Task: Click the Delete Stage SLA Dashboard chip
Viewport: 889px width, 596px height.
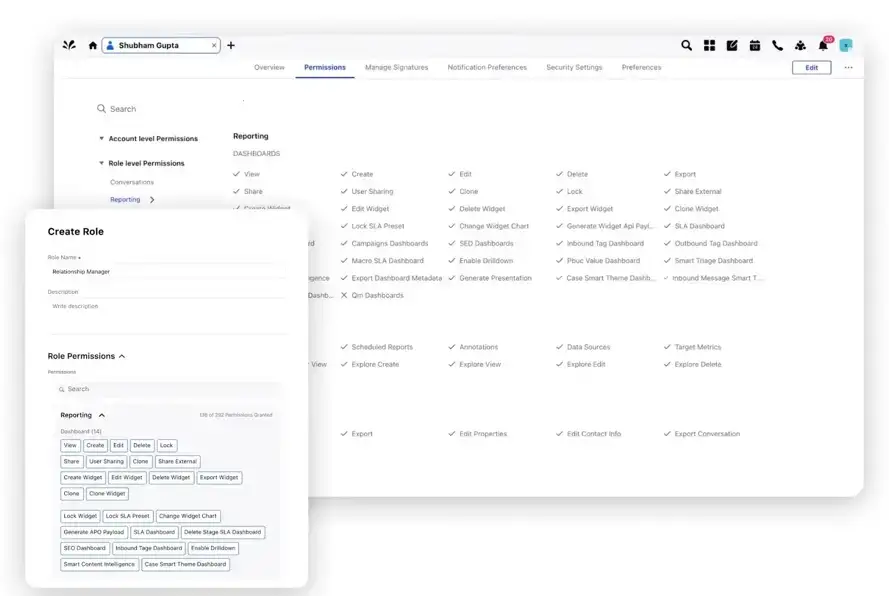Action: click(x=222, y=532)
